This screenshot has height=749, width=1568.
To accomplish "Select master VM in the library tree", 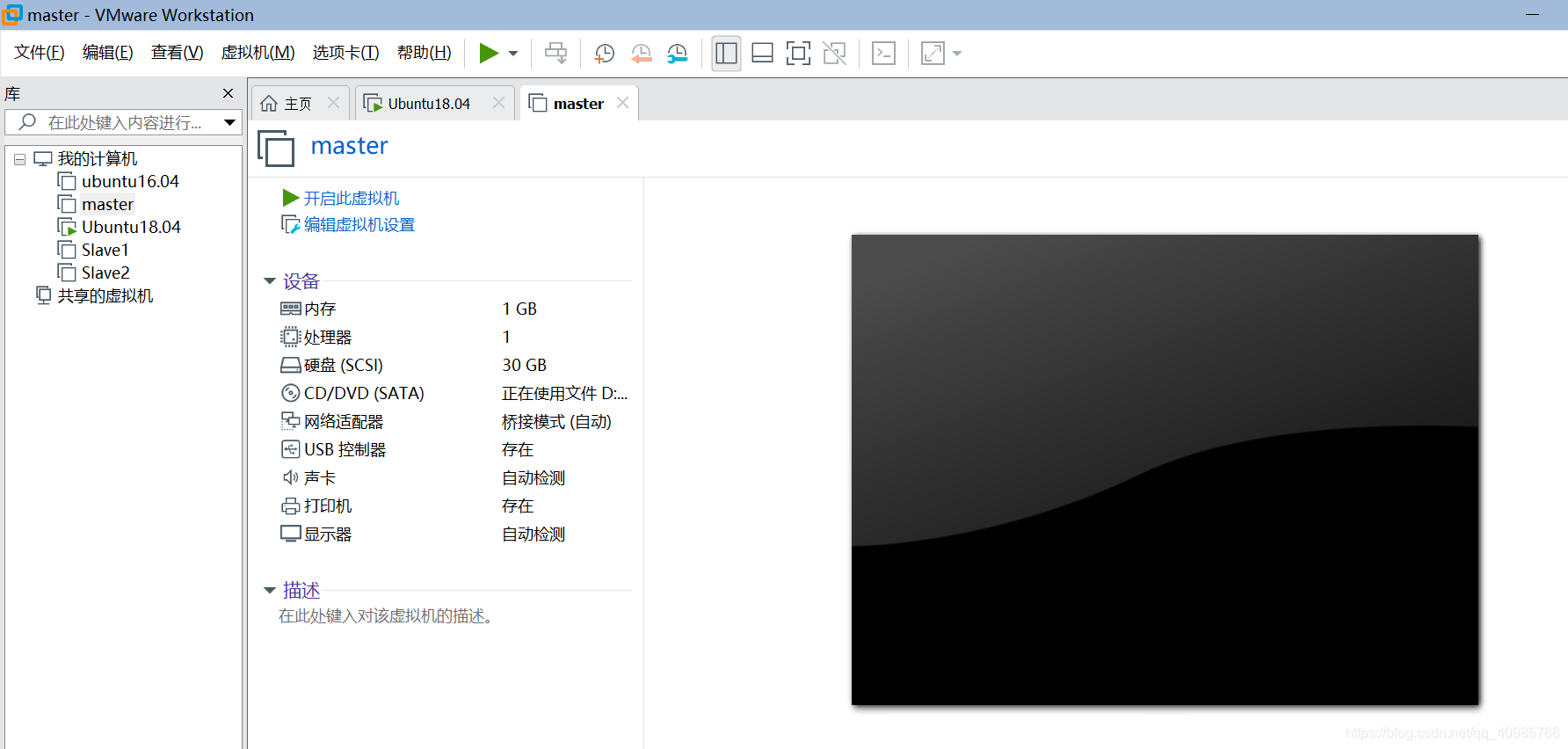I will point(107,205).
